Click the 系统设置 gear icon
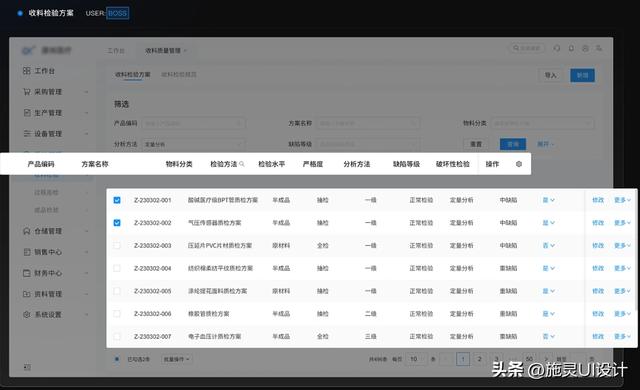Image resolution: width=640 pixels, height=390 pixels. pyautogui.click(x=27, y=315)
